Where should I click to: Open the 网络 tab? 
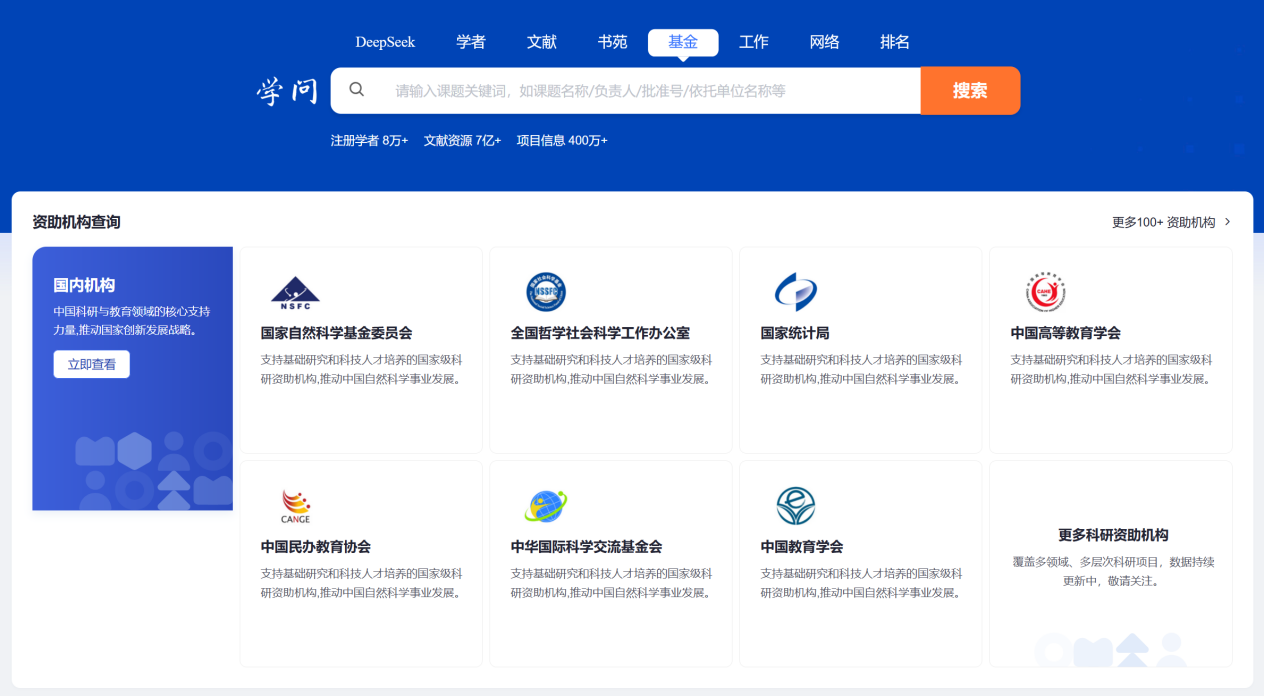[825, 42]
